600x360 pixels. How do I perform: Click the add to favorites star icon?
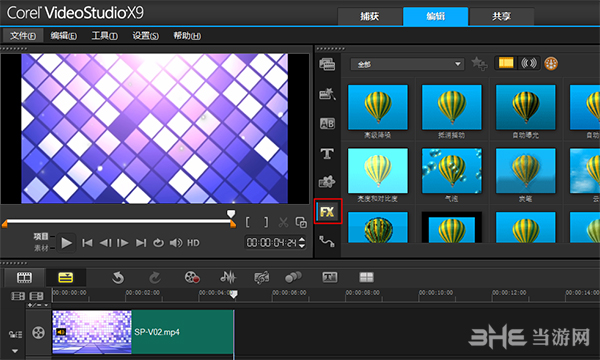click(479, 64)
